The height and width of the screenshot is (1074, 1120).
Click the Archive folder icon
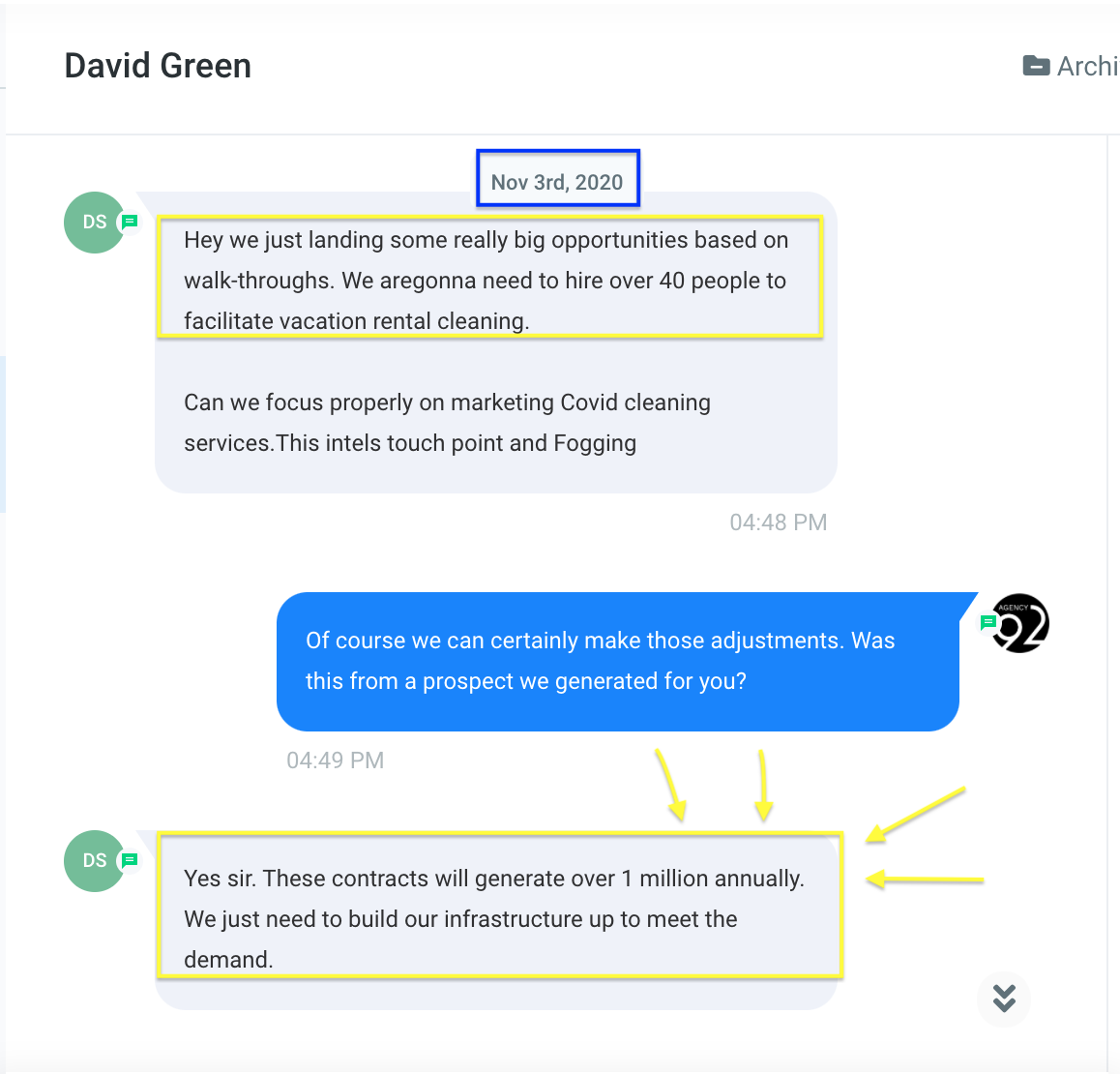point(1036,66)
